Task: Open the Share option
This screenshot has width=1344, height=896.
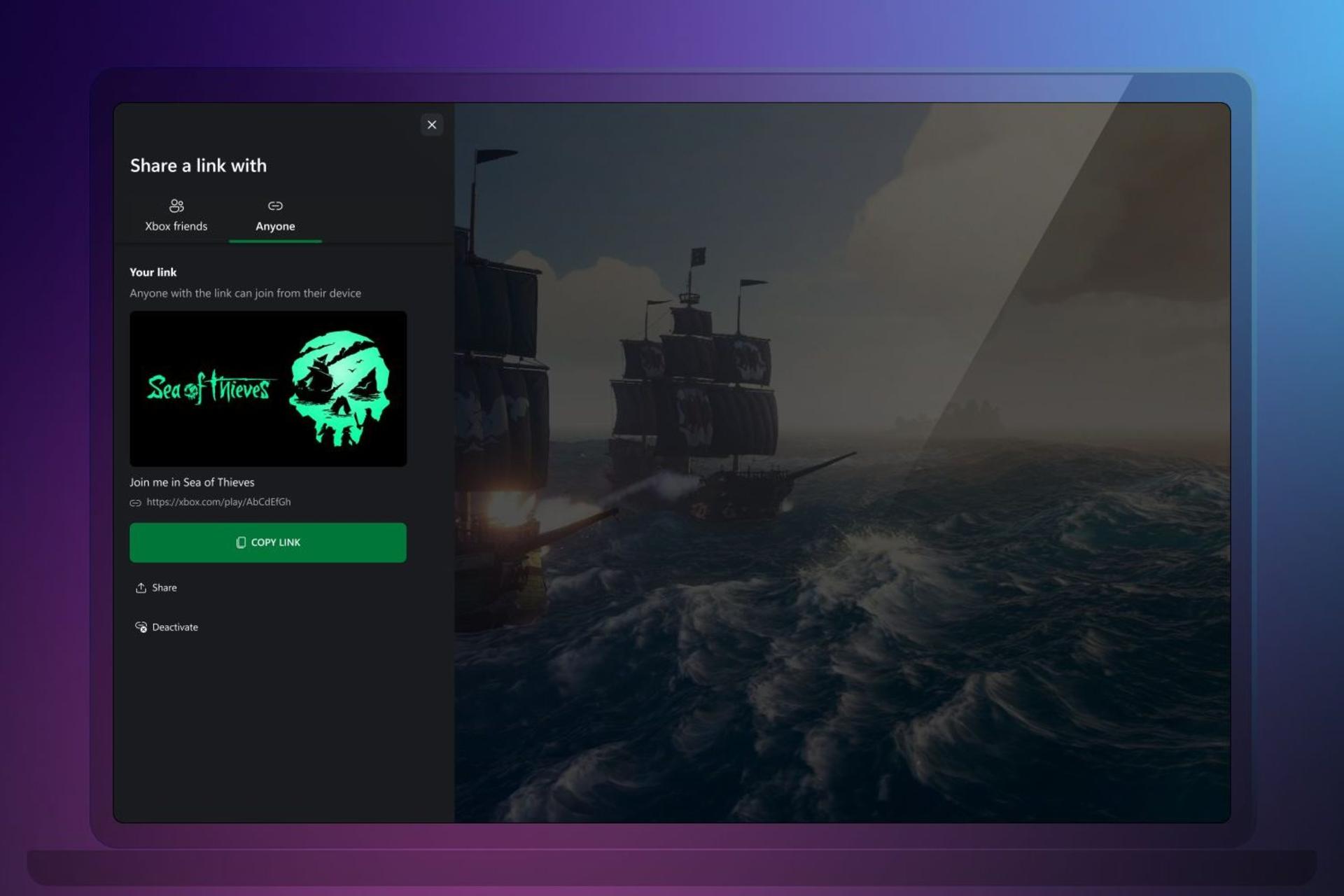Action: (x=156, y=588)
